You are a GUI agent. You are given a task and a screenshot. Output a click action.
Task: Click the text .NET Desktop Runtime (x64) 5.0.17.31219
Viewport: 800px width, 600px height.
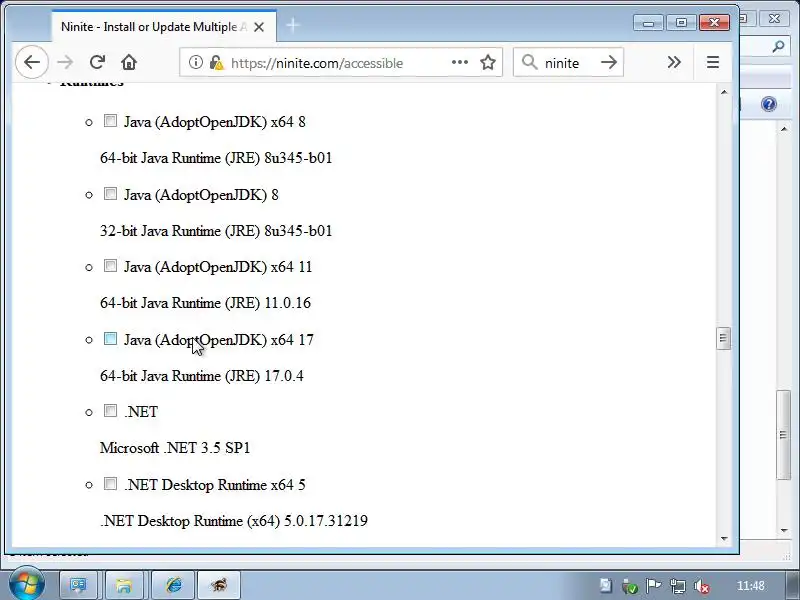point(234,521)
